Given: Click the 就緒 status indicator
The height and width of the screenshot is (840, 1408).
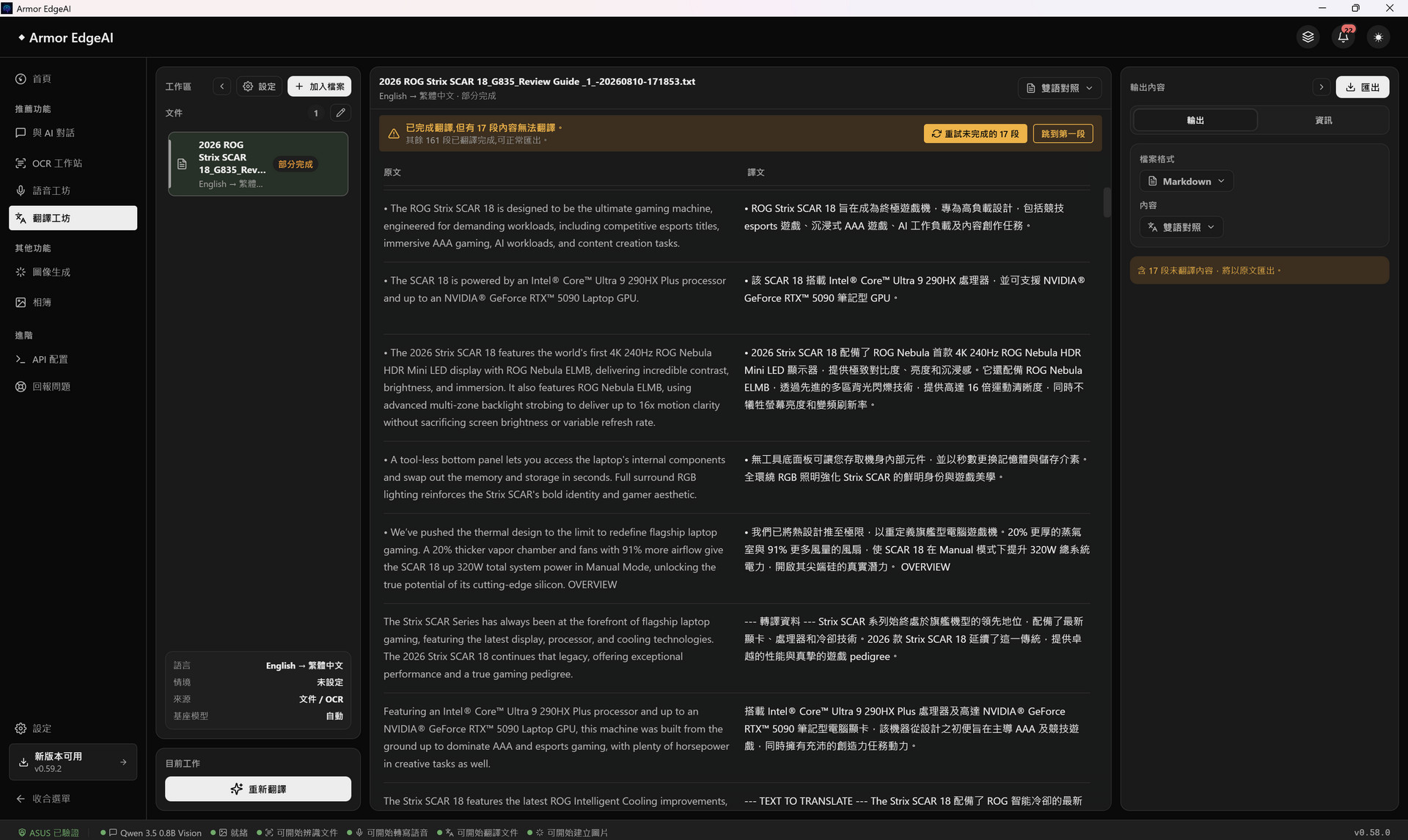Looking at the screenshot, I should tap(230, 833).
